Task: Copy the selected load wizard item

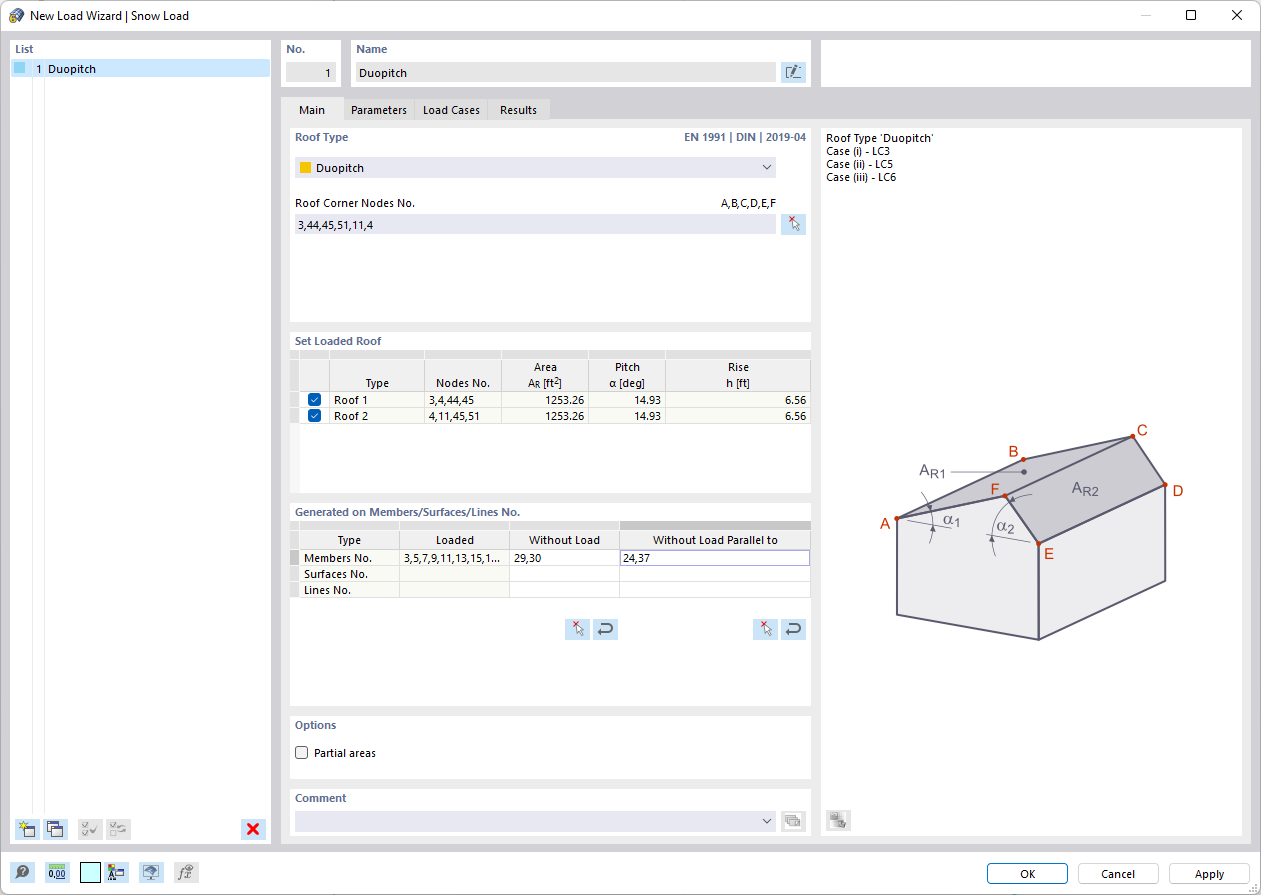Action: [55, 829]
